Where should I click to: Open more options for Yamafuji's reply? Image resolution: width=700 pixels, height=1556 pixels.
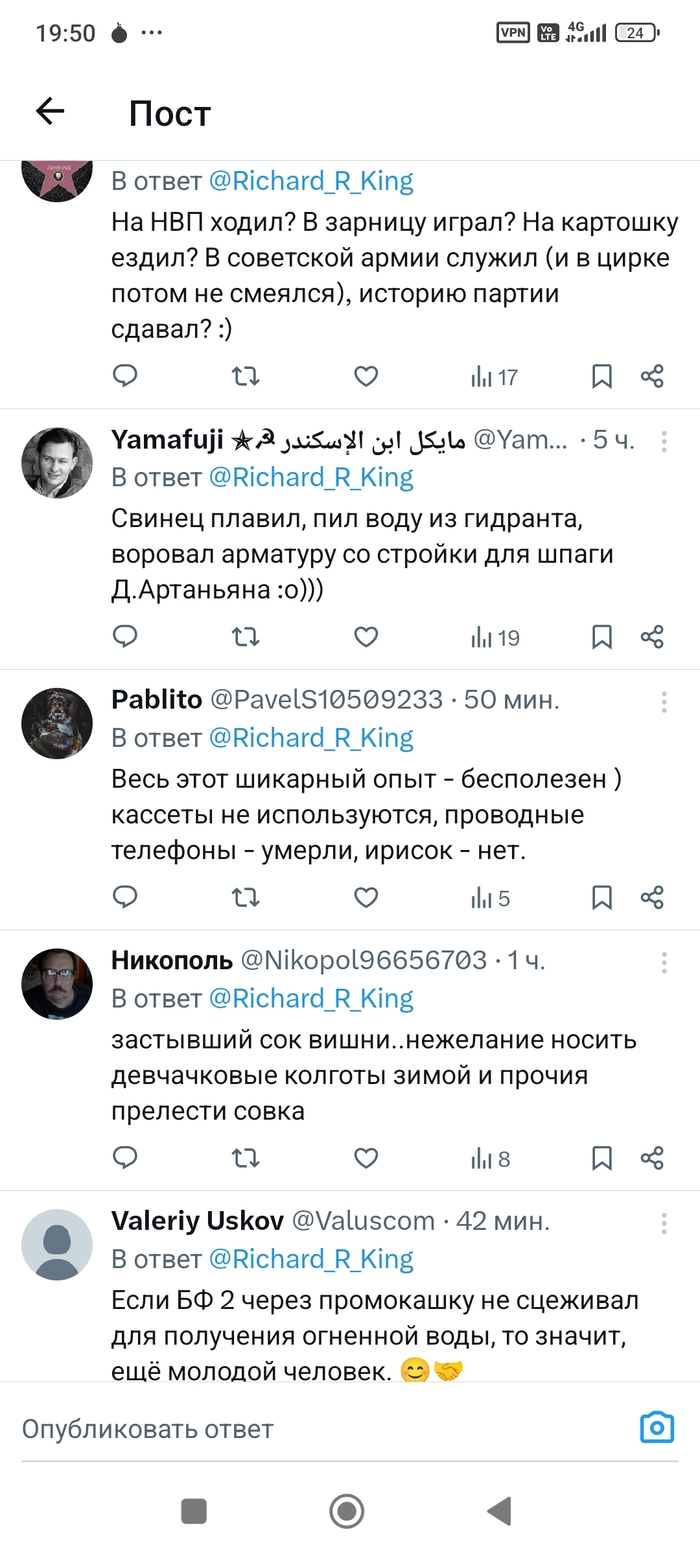point(664,441)
